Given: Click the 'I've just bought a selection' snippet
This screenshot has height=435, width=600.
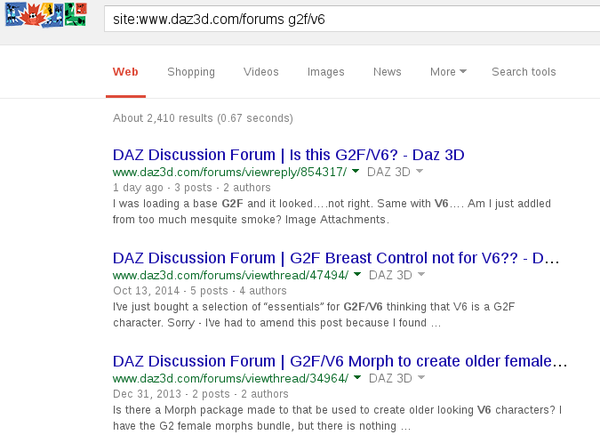Looking at the screenshot, I should tap(314, 315).
